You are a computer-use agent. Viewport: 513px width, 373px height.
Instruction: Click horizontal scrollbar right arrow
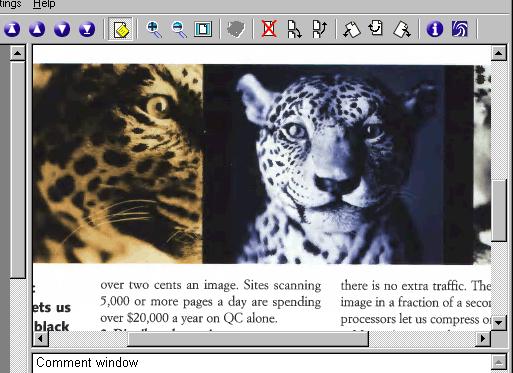coord(483,339)
